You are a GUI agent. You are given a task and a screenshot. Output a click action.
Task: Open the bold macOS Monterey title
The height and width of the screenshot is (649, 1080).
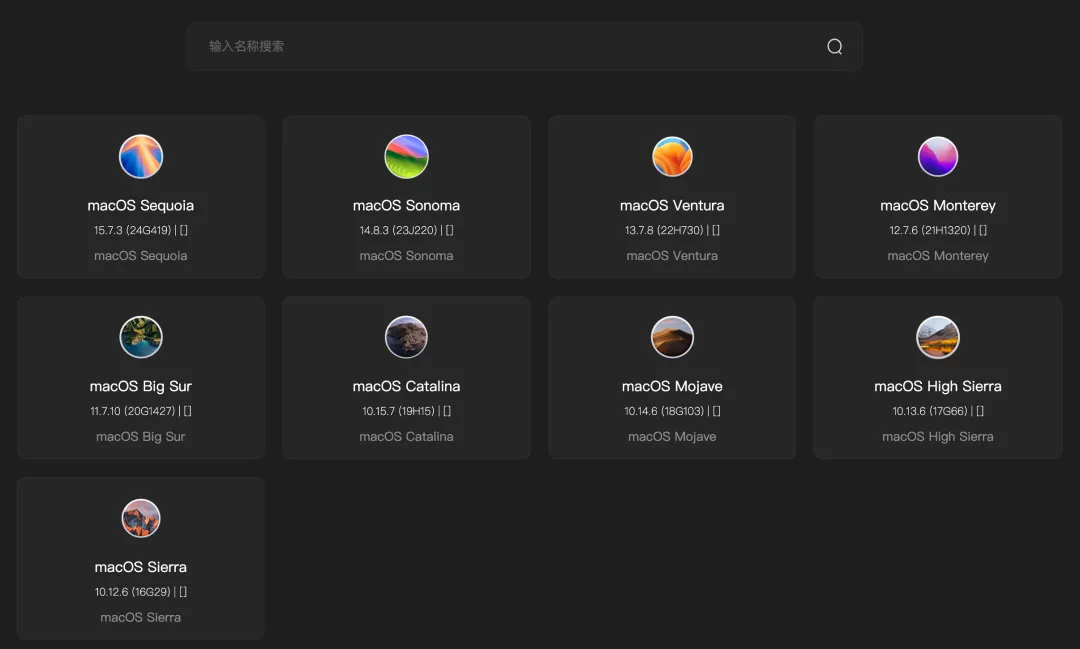click(x=937, y=205)
